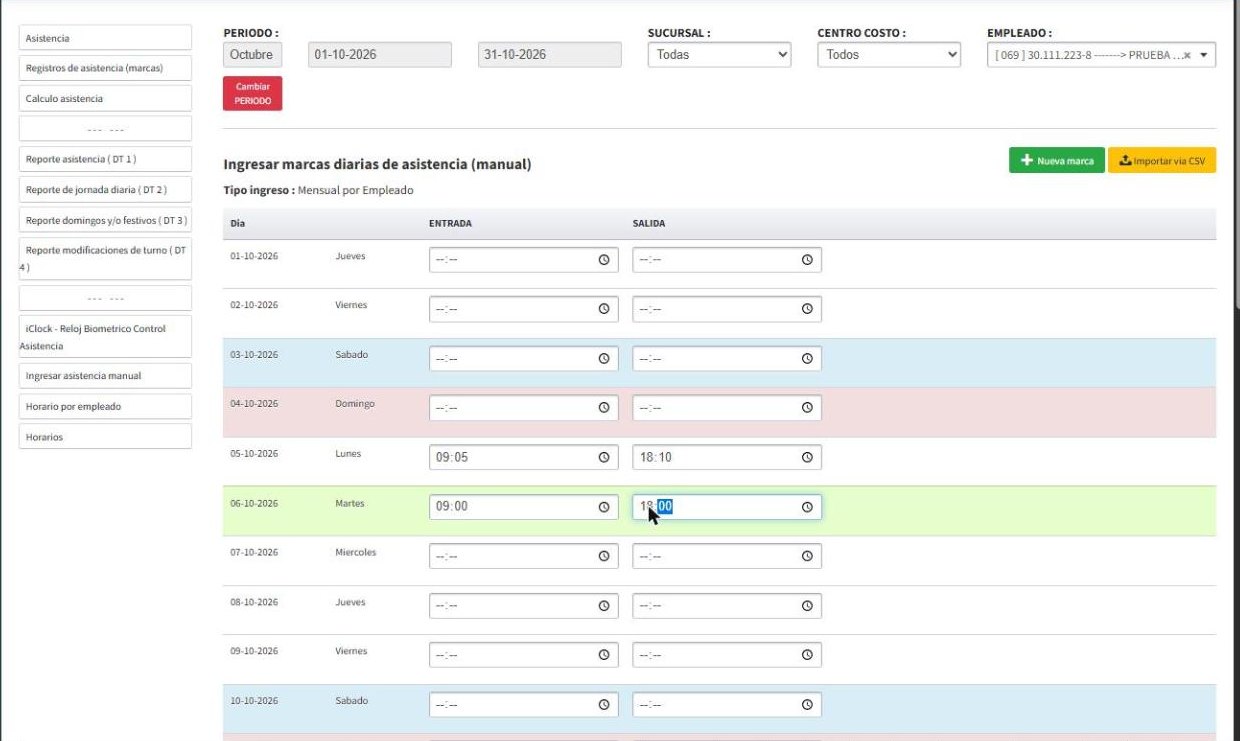The image size is (1240, 741).
Task: Open the clock picker for Miercoles 07-10-2026 SALIDA
Action: pos(807,556)
